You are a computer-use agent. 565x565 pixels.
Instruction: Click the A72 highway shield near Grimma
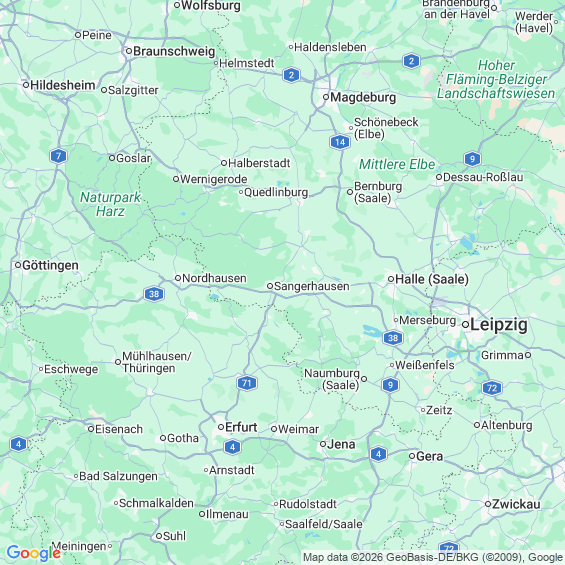coord(492,388)
